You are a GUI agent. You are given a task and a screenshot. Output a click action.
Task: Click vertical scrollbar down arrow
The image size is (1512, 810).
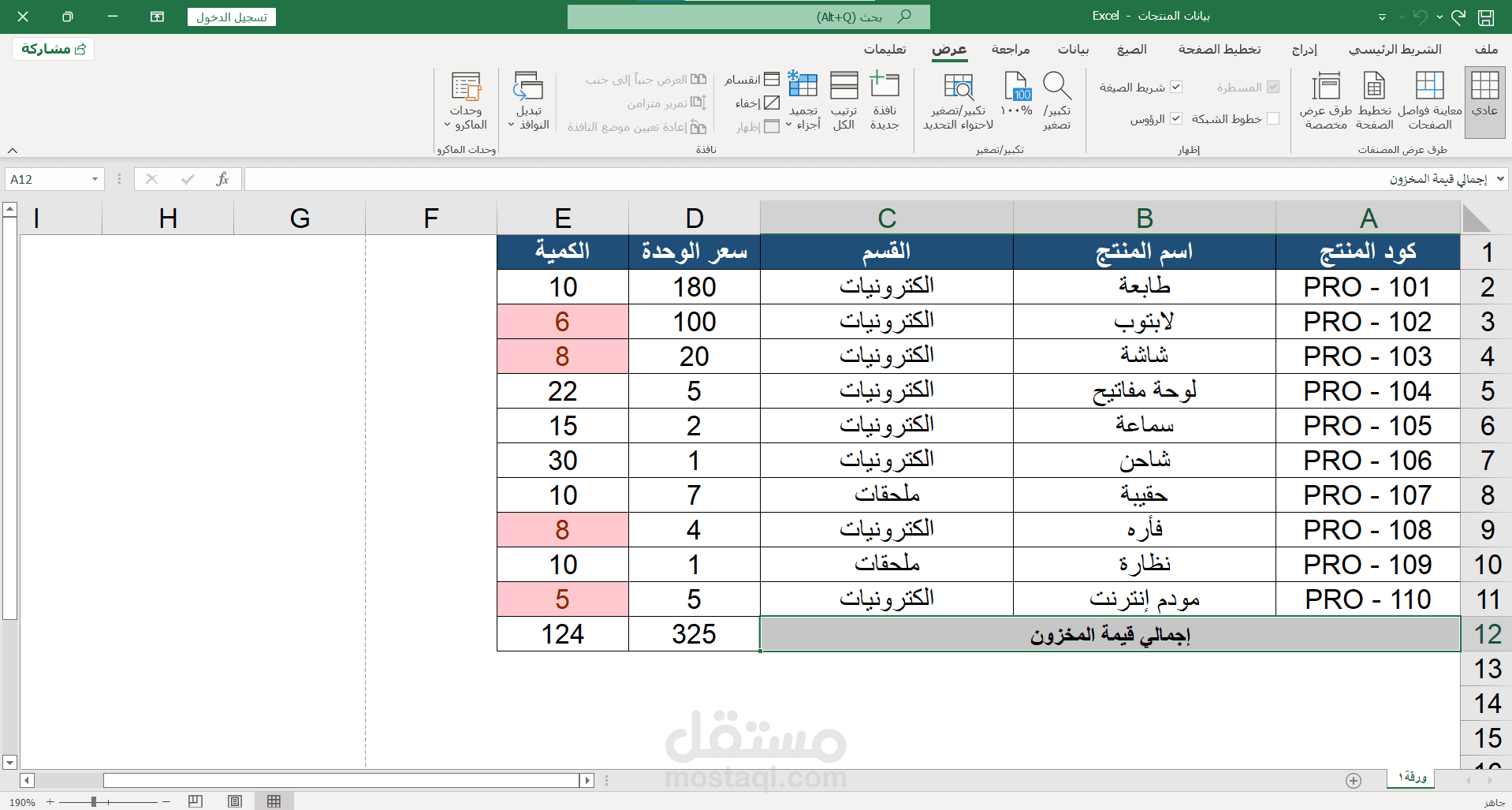[x=10, y=763]
